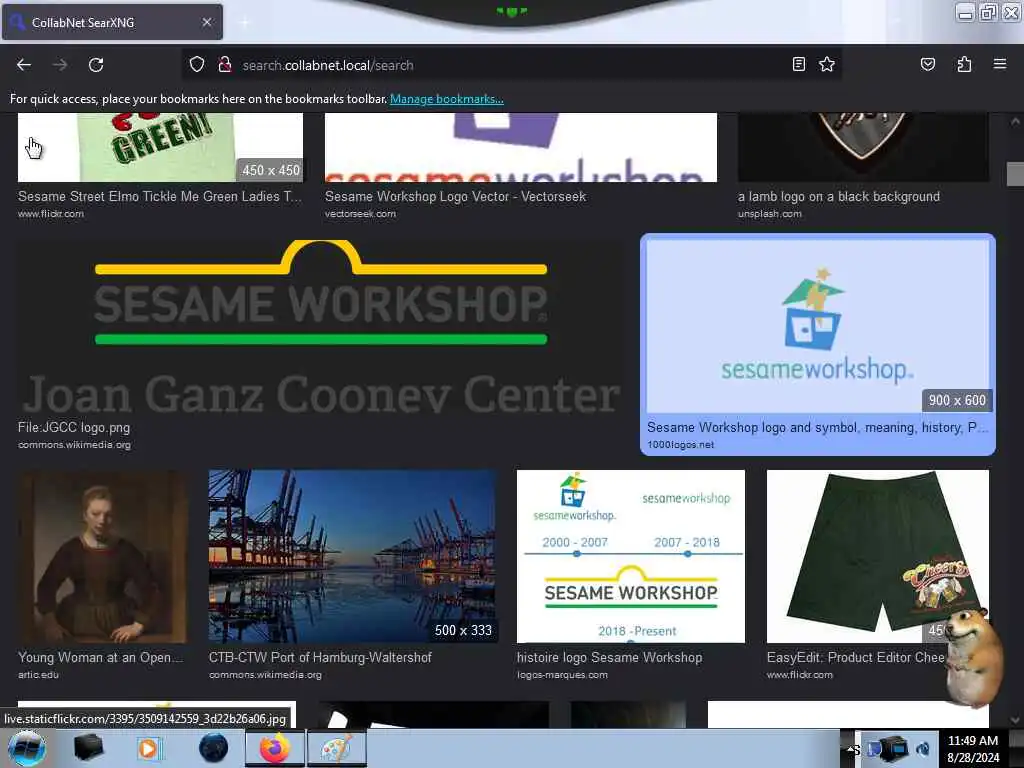This screenshot has width=1024, height=768.
Task: Open the Pocket save icon
Action: click(927, 64)
